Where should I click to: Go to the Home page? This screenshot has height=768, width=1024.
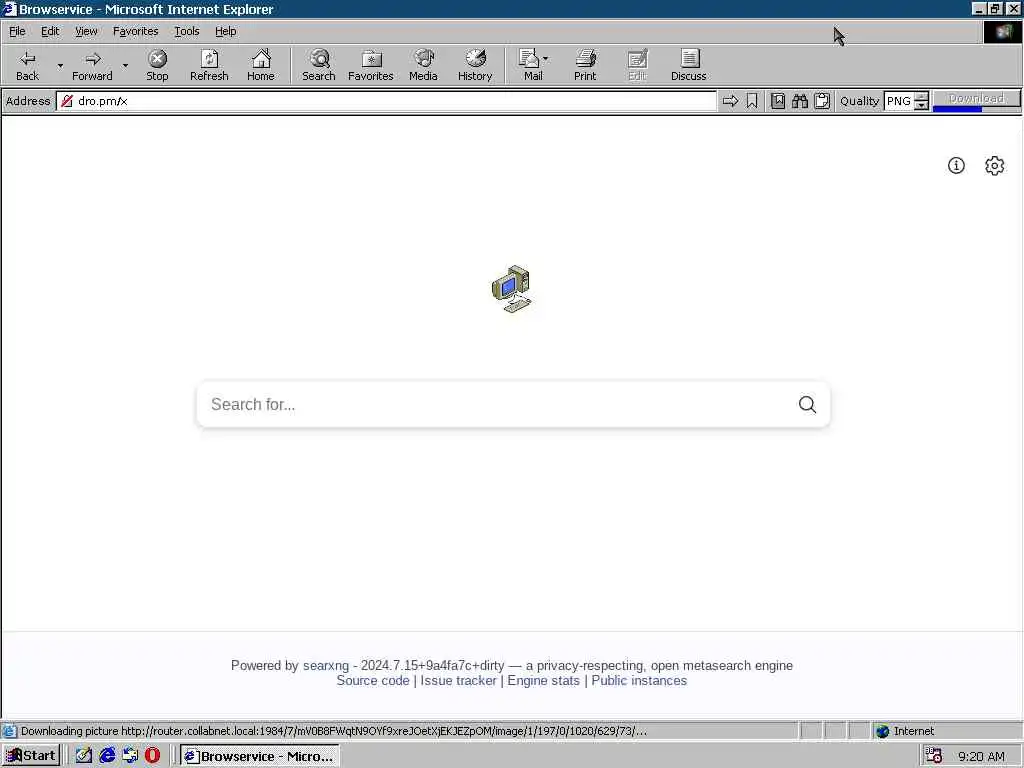261,65
